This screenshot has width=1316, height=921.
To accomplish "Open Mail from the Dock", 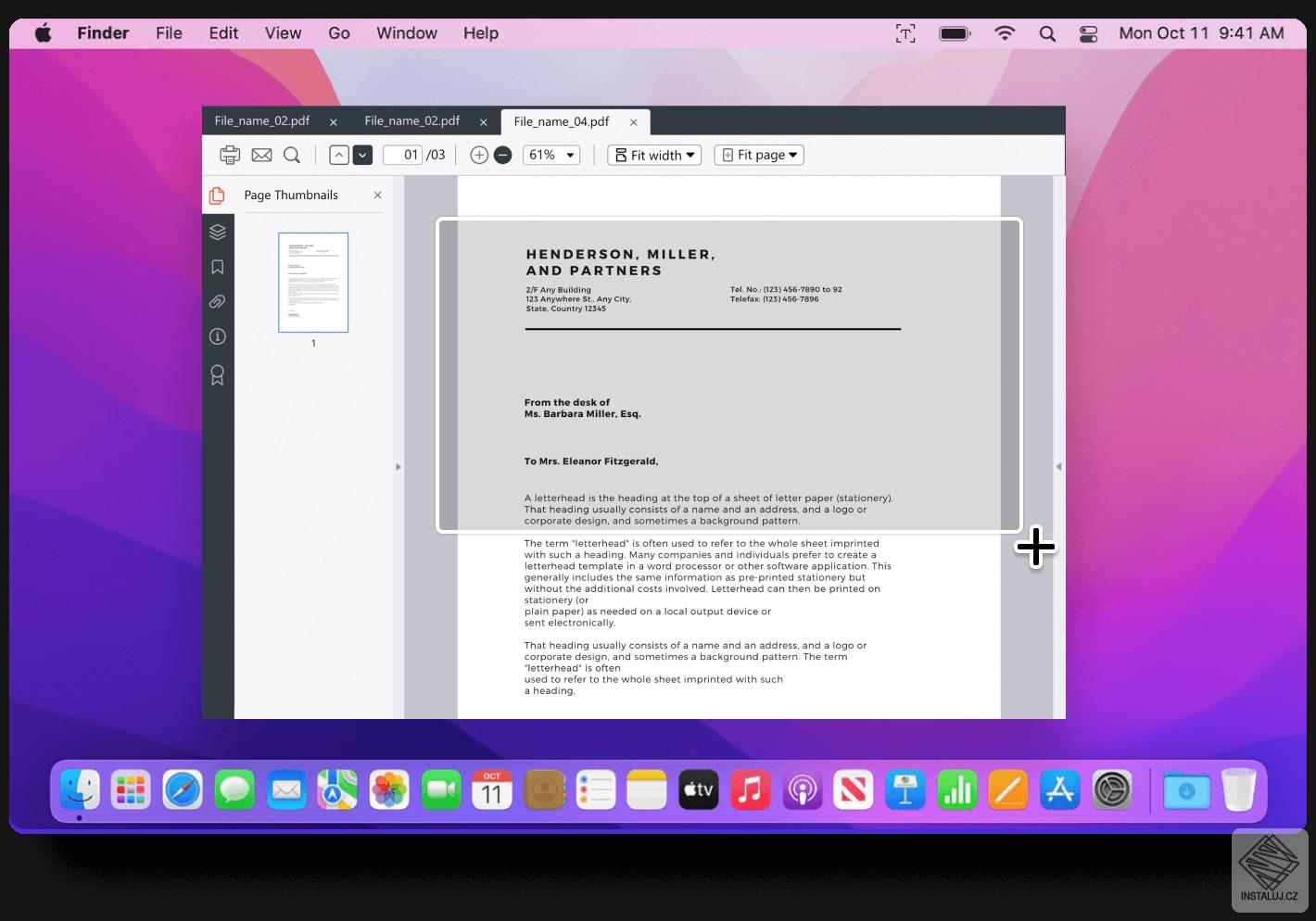I will click(286, 790).
